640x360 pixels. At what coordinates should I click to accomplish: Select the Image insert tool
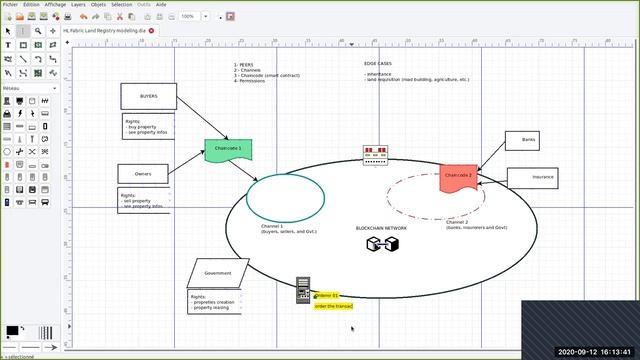pos(38,73)
